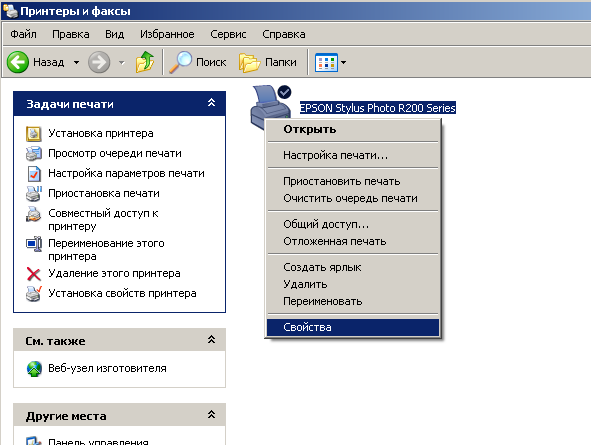
Task: Click the Папки toolbar label
Action: pos(281,62)
